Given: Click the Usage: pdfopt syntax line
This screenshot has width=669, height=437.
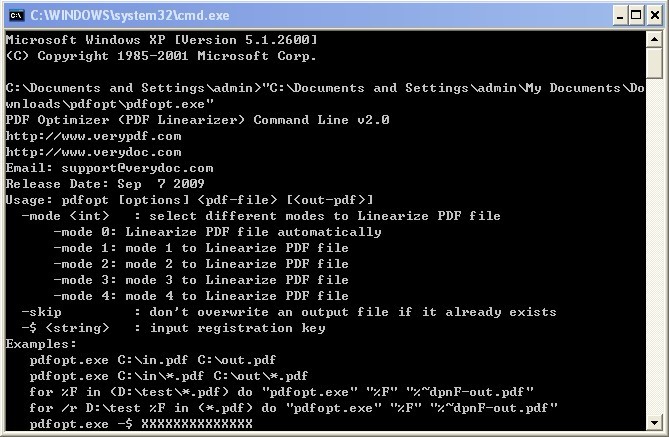Looking at the screenshot, I should [x=189, y=200].
